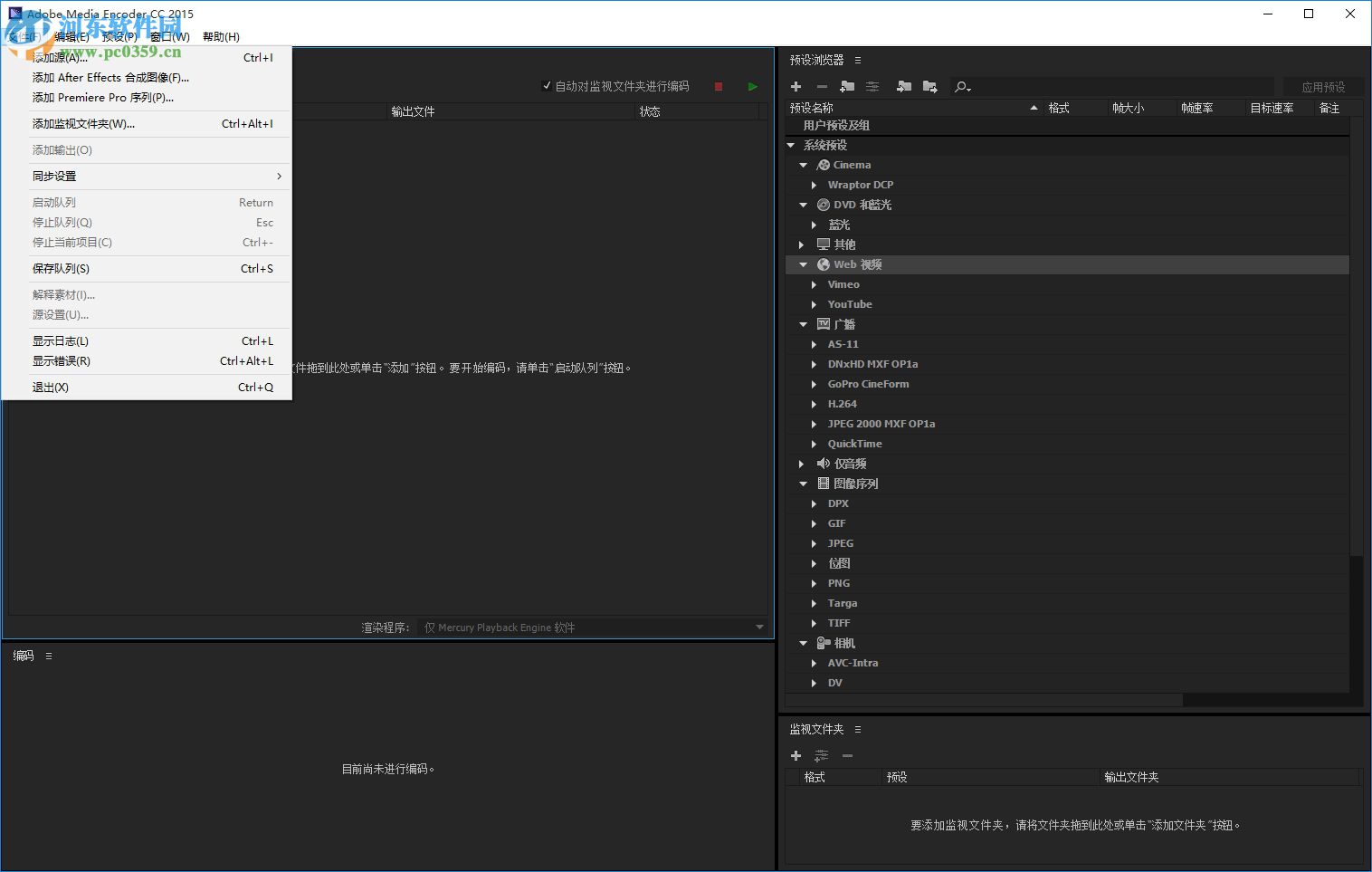
Task: Create a new preset with the plus icon
Action: click(x=796, y=86)
